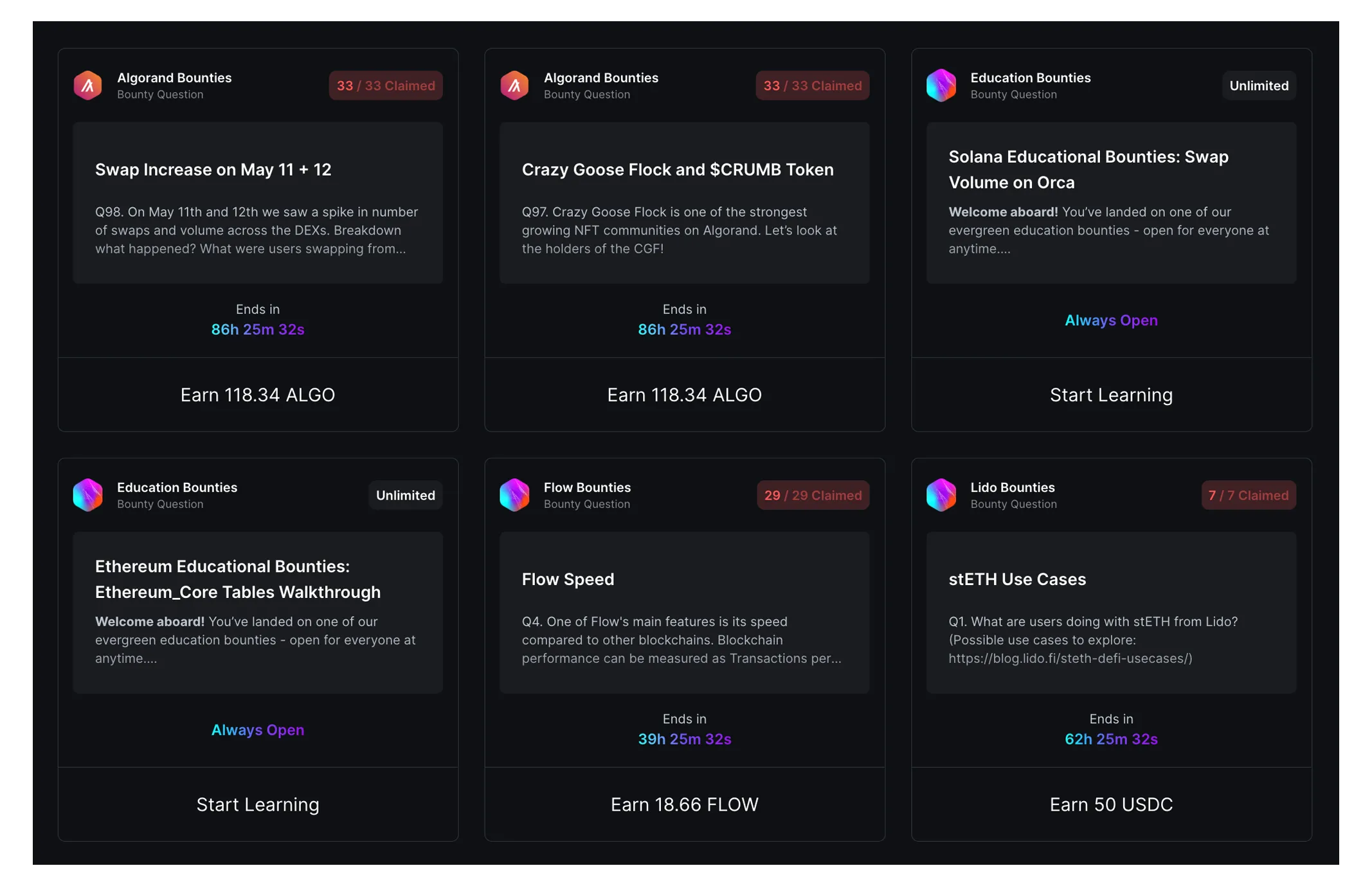Viewport: 1372px width, 886px height.
Task: Click the Algorand logo on the Swap Increase card
Action: click(x=88, y=86)
